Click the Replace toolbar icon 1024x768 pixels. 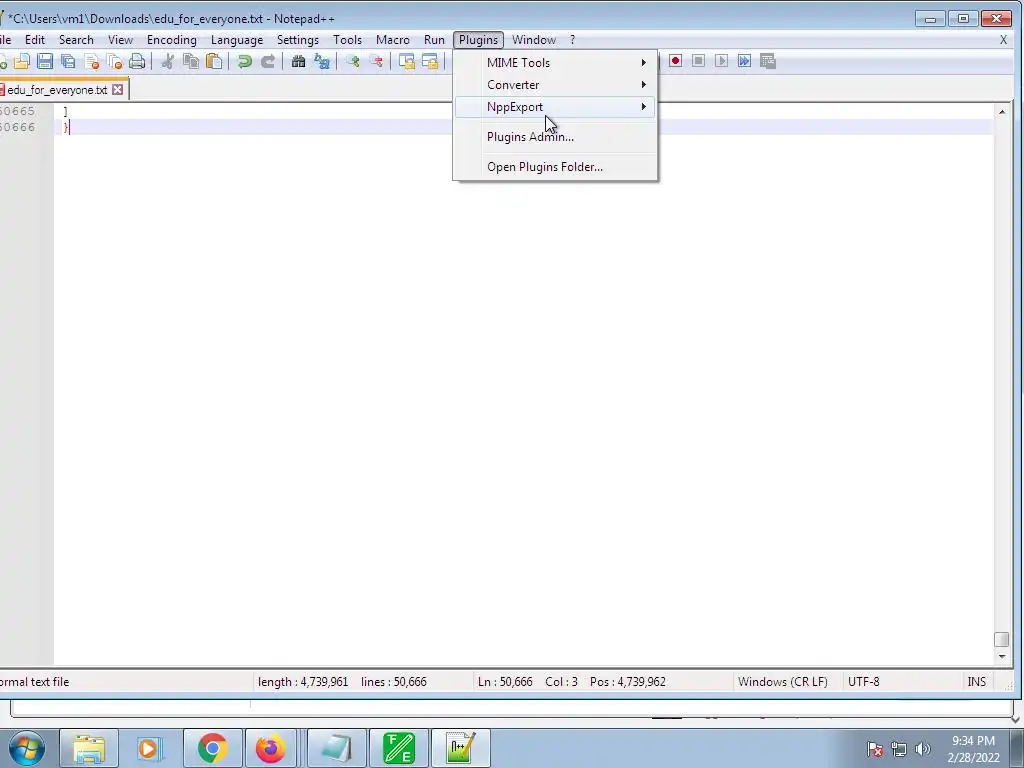[321, 61]
